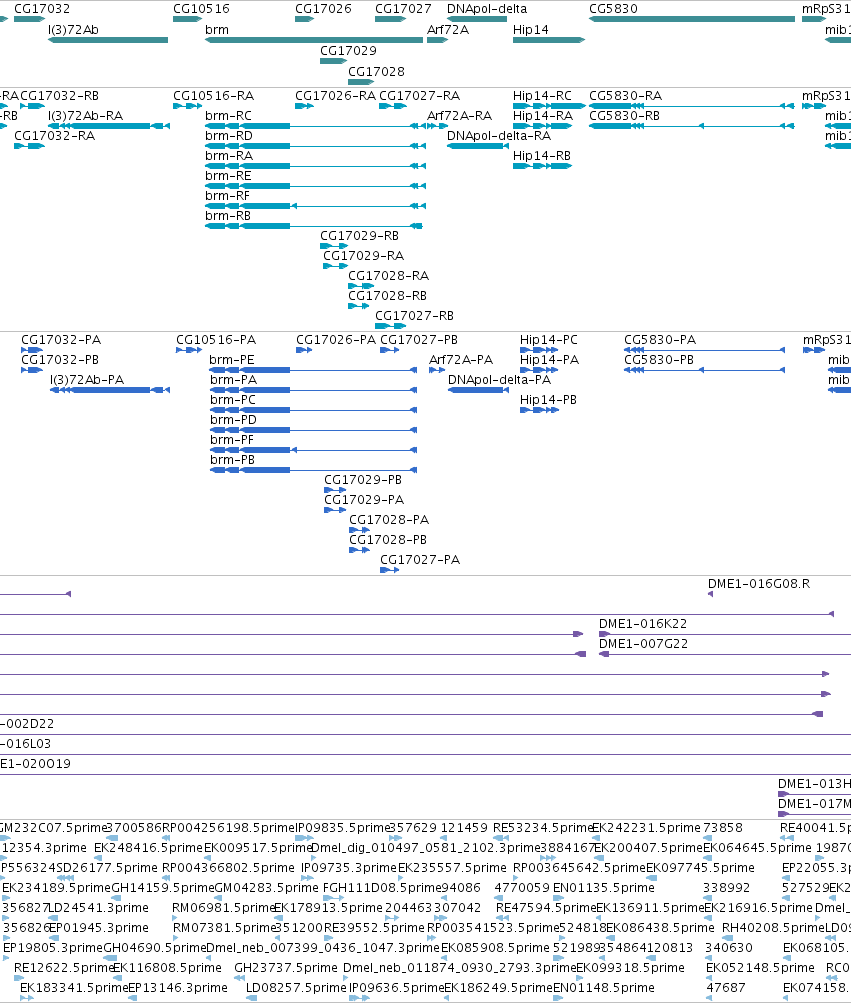Select the CG5830 gene label
Screen dimensions: 851x1003
[613, 9]
